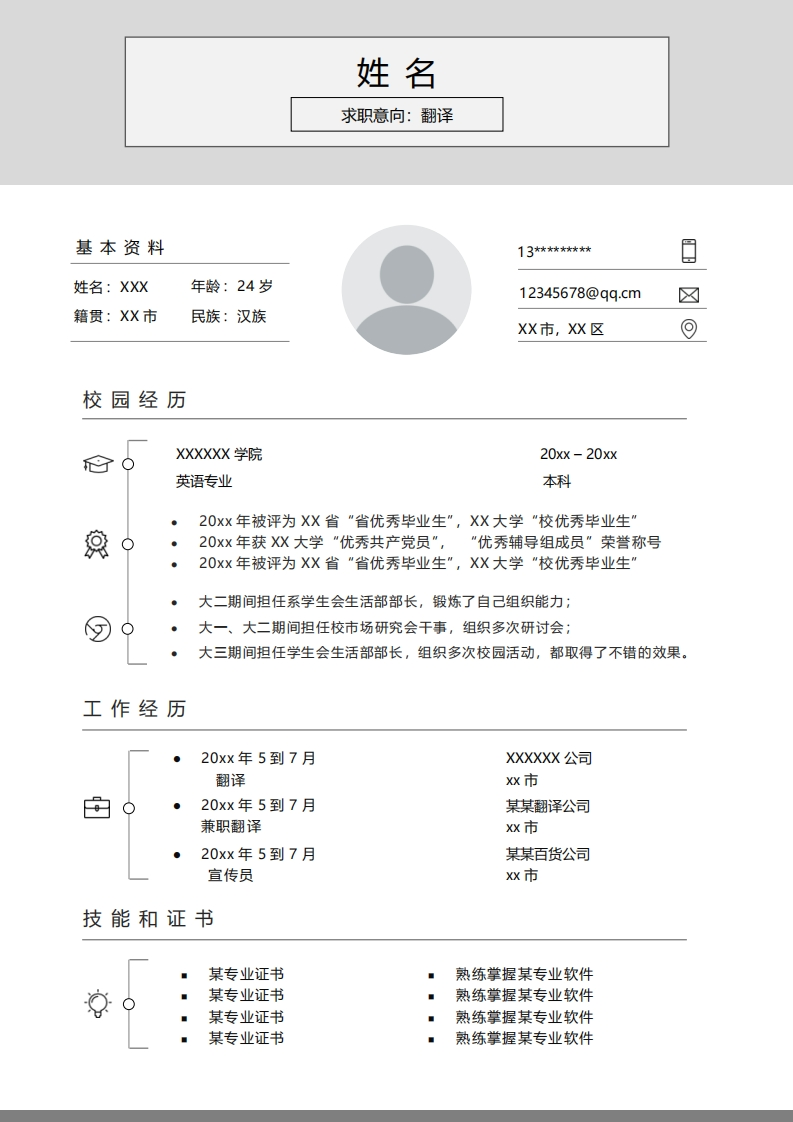
Task: Select the profile avatar placeholder photo
Action: point(406,290)
